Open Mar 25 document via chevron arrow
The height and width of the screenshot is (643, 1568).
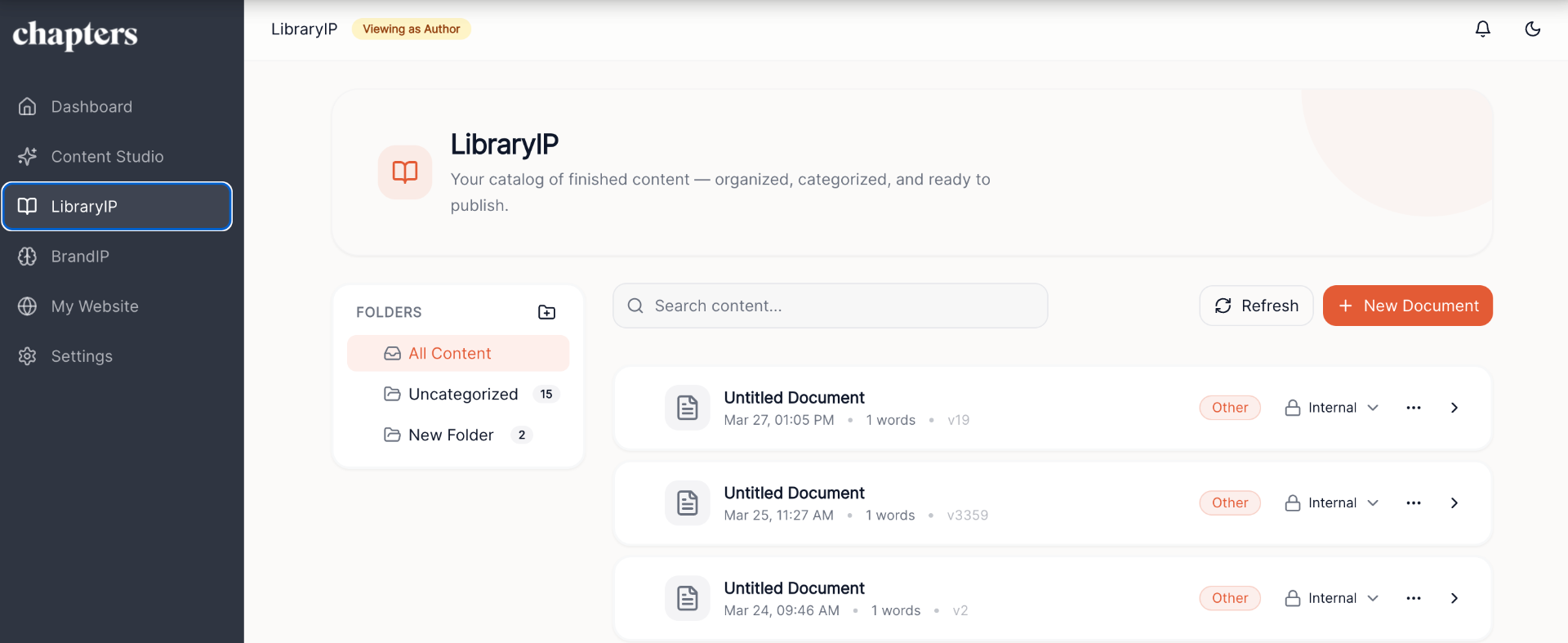[1454, 502]
